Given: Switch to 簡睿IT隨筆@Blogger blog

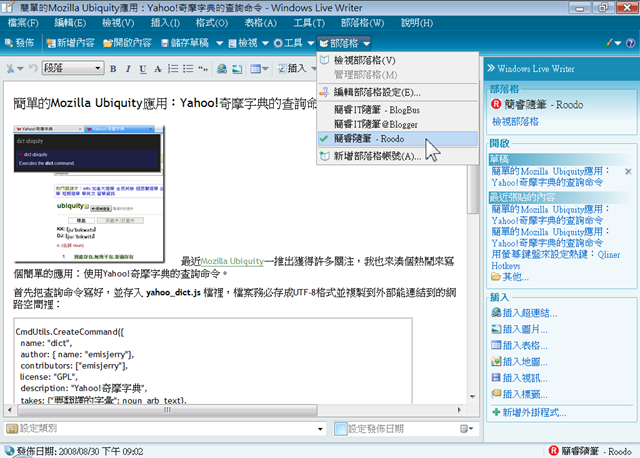Looking at the screenshot, I should pyautogui.click(x=397, y=124).
